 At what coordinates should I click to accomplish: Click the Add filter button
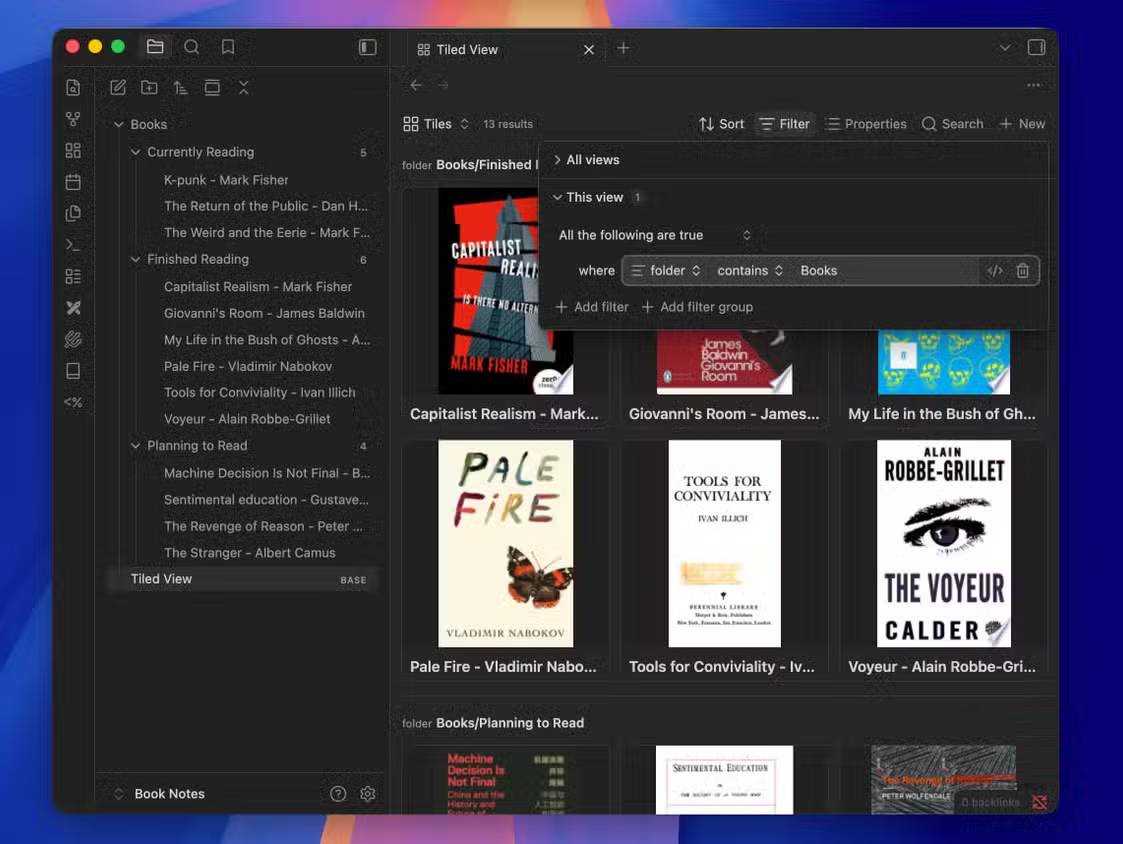point(592,307)
